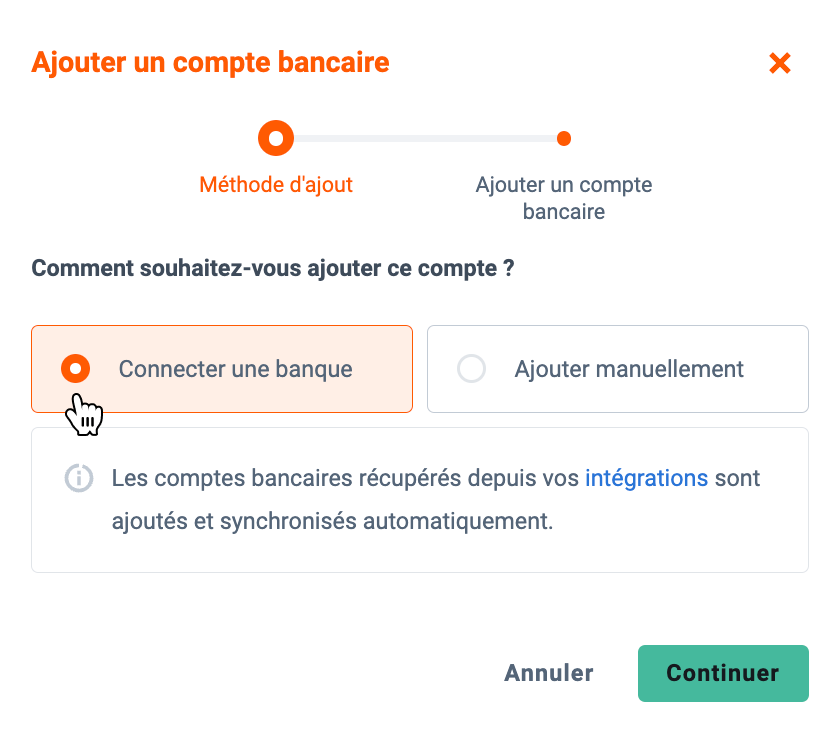Click the 'Ajouter un compte bancaire' dialog title
The width and height of the screenshot is (840, 738).
211,63
